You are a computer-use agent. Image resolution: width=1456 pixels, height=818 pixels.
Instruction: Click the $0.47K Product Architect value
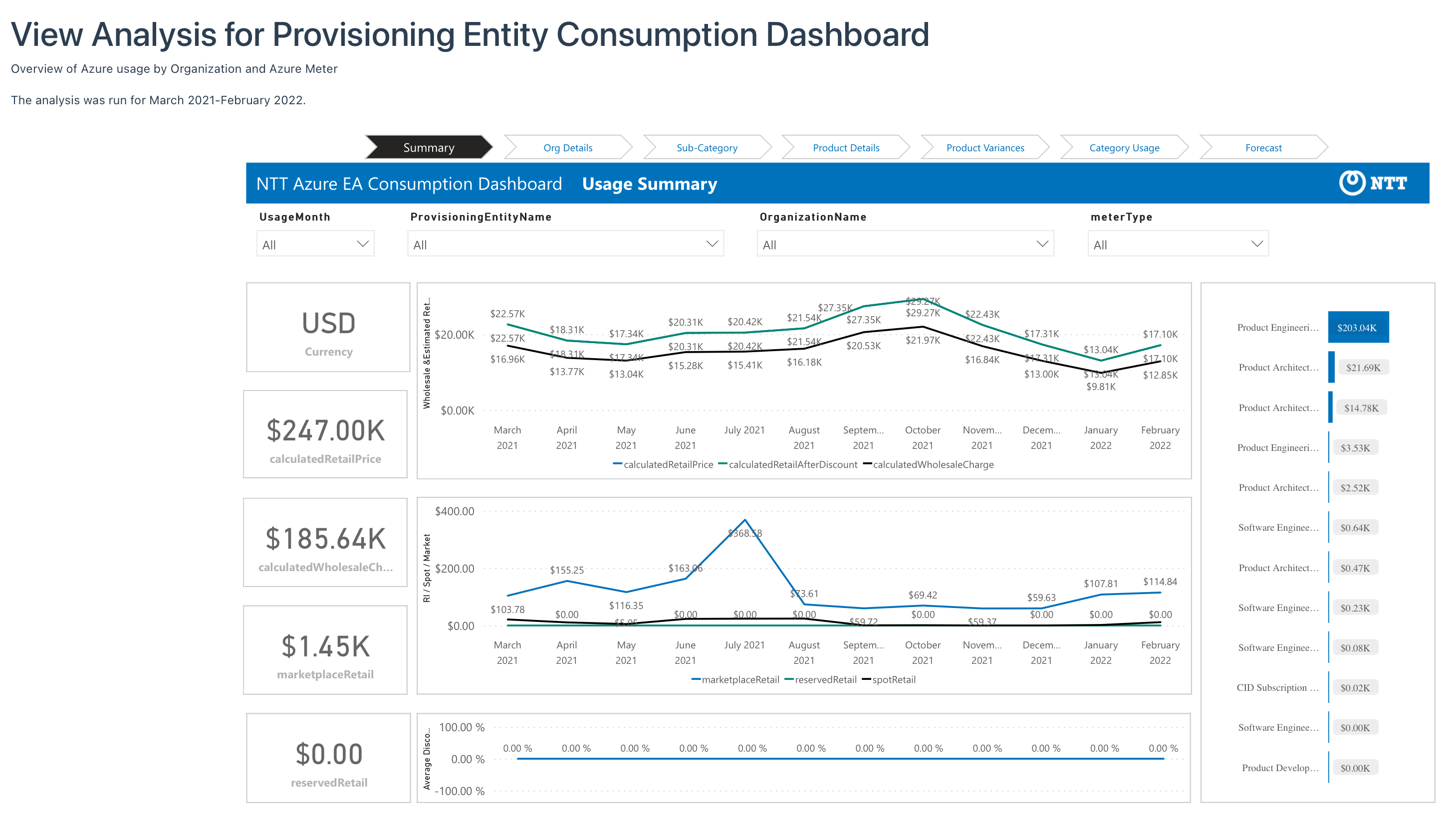(1355, 568)
